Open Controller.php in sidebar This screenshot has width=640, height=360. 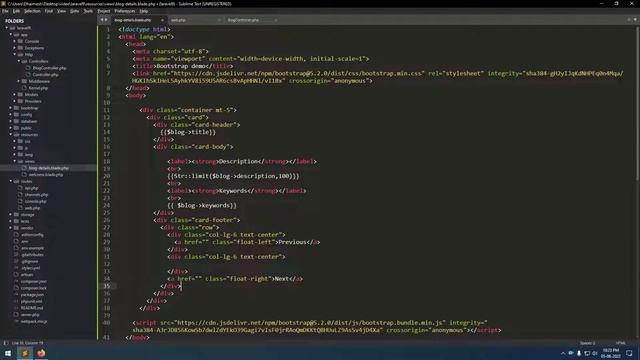[x=45, y=75]
